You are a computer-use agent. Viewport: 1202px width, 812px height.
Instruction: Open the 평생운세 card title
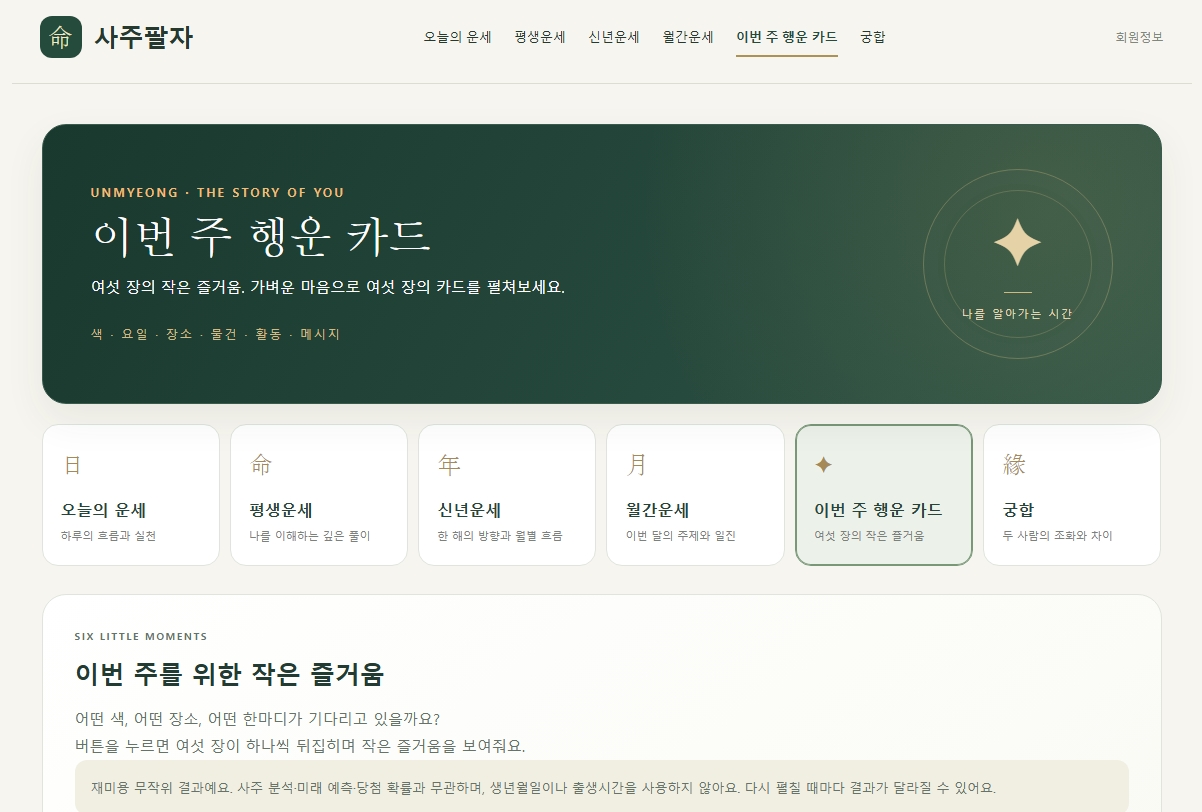point(282,510)
